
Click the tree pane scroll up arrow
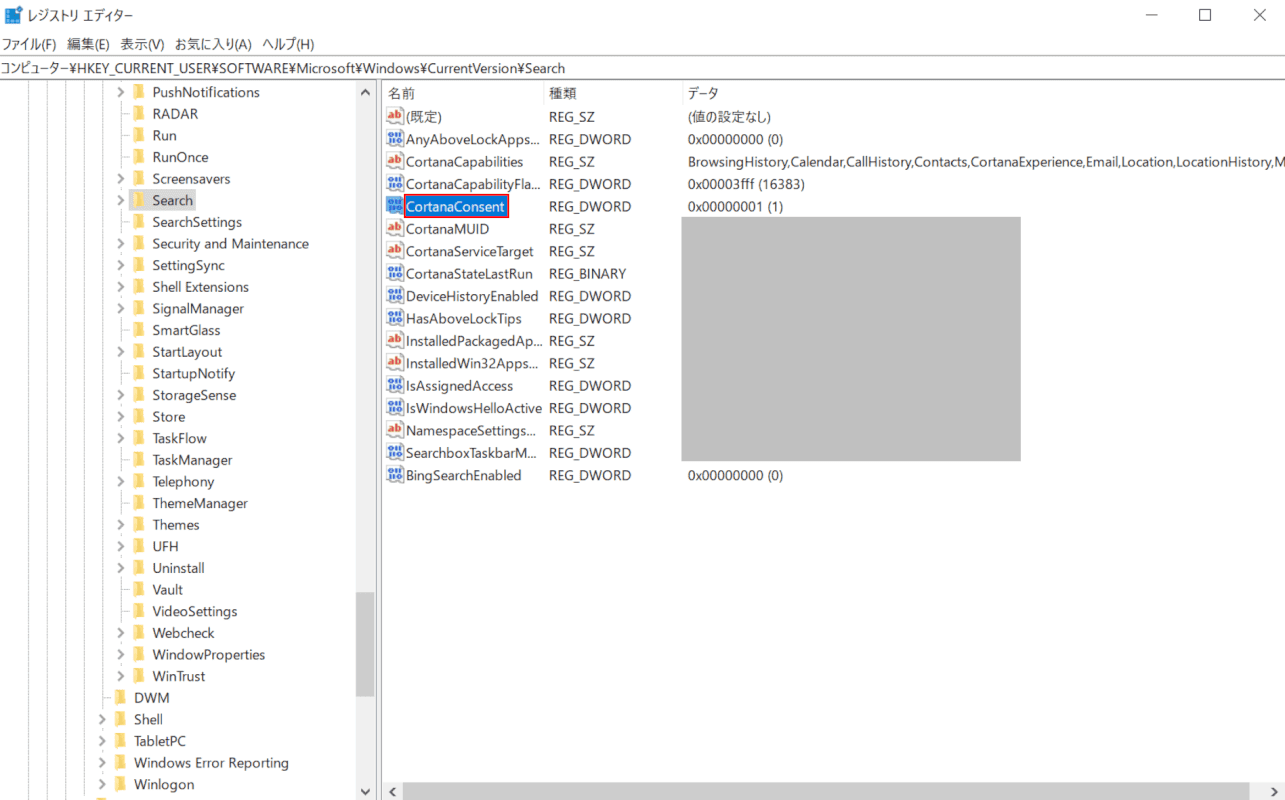point(365,92)
